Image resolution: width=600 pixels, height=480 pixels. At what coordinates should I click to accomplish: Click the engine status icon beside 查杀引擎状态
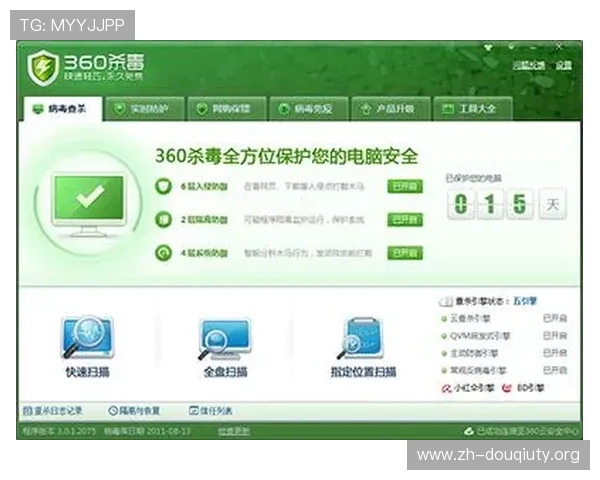click(x=446, y=302)
